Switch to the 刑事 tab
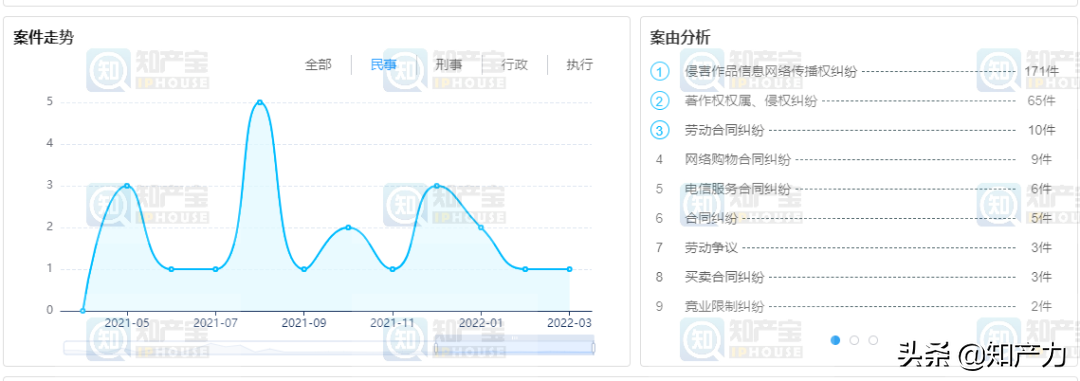Viewport: 1080px width, 381px height. (448, 65)
